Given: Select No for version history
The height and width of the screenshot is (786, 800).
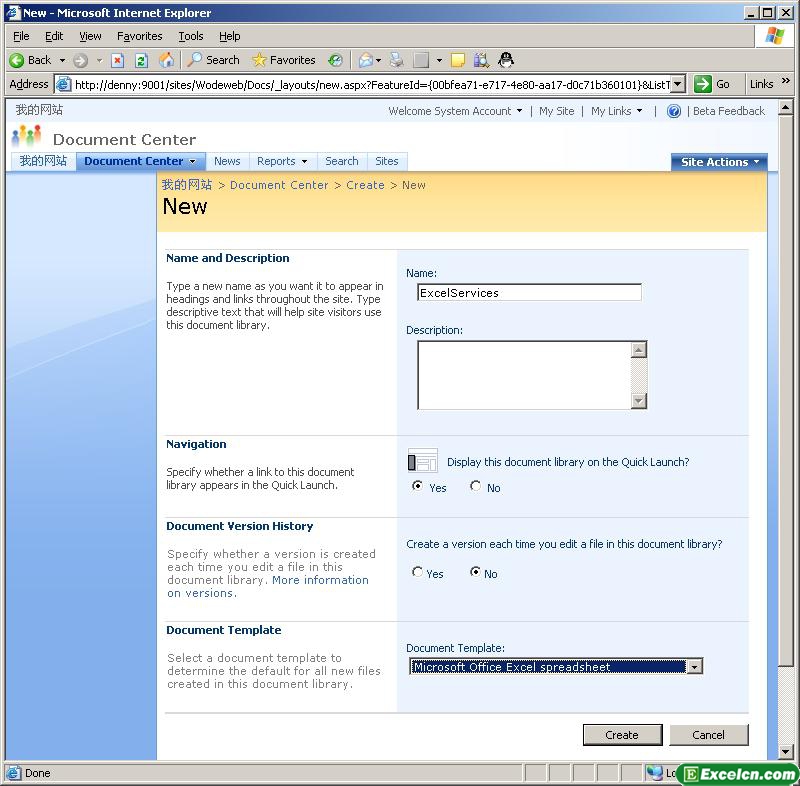Looking at the screenshot, I should pyautogui.click(x=476, y=572).
